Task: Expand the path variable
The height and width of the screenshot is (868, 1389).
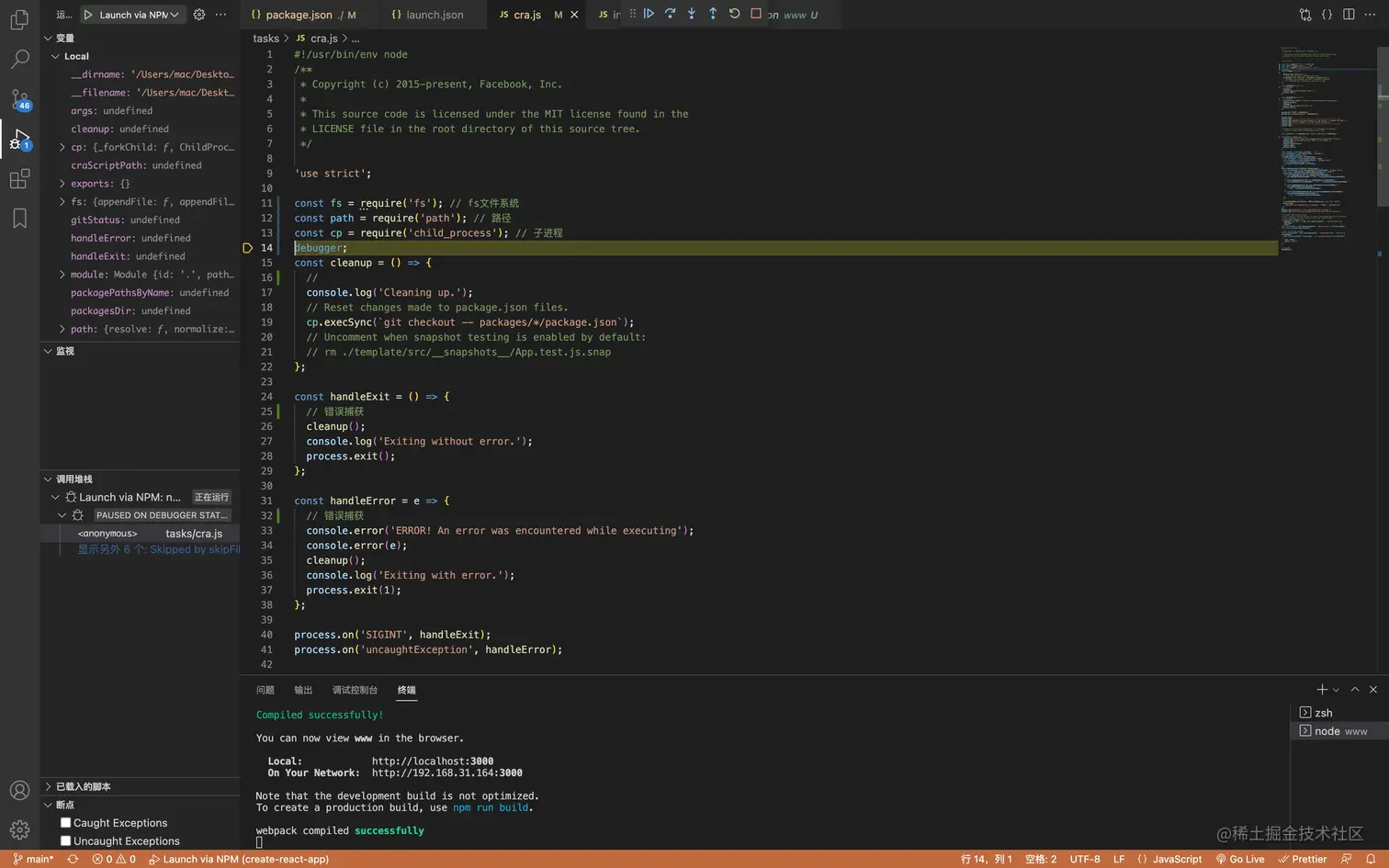Action: click(62, 329)
